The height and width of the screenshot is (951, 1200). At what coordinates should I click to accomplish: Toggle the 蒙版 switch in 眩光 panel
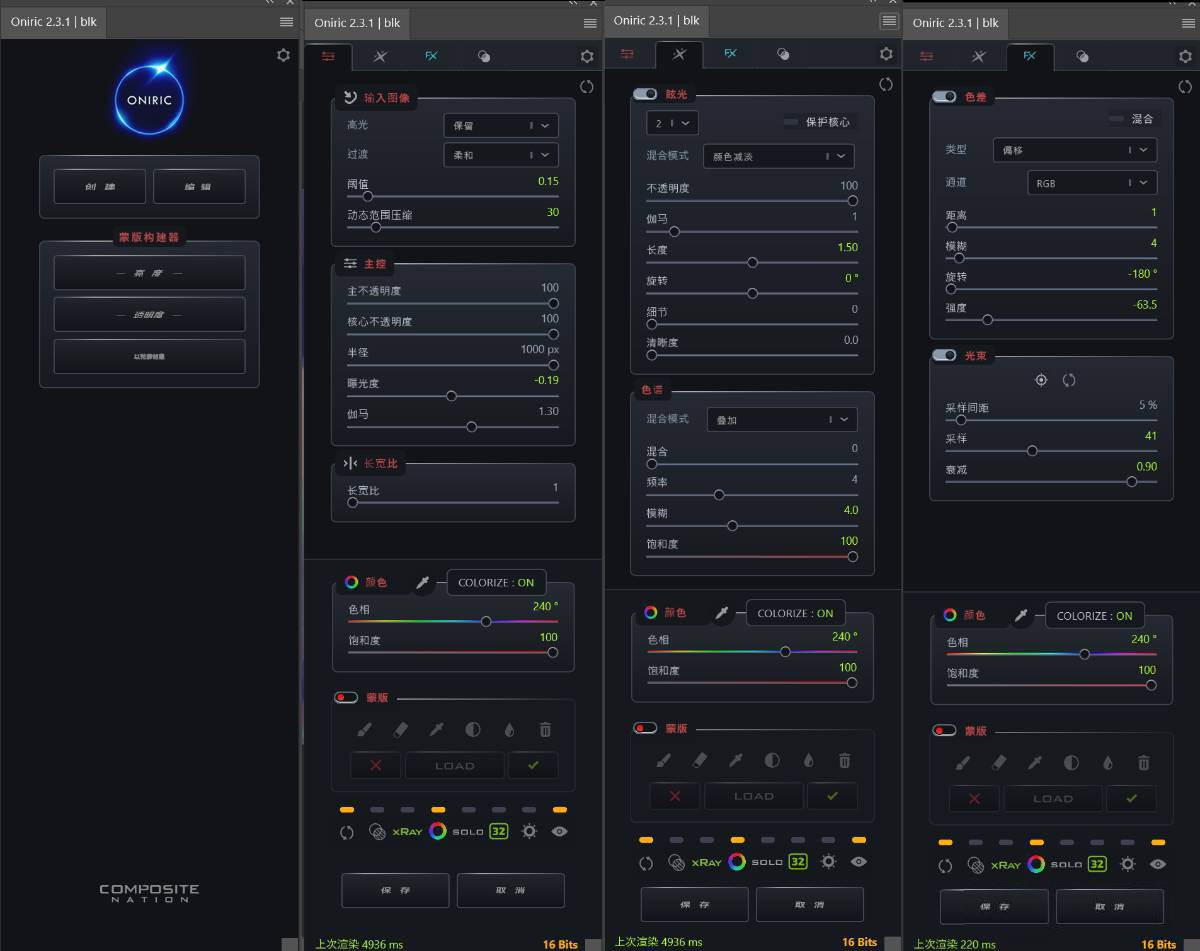click(645, 728)
